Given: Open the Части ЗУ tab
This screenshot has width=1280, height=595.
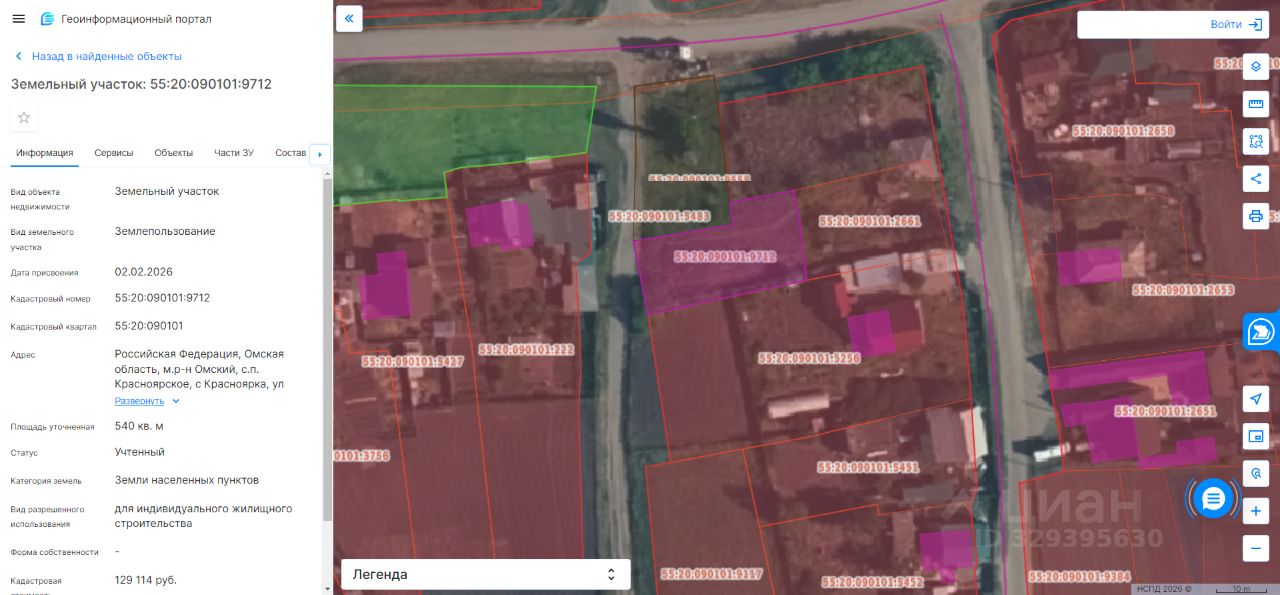Looking at the screenshot, I should [x=234, y=153].
